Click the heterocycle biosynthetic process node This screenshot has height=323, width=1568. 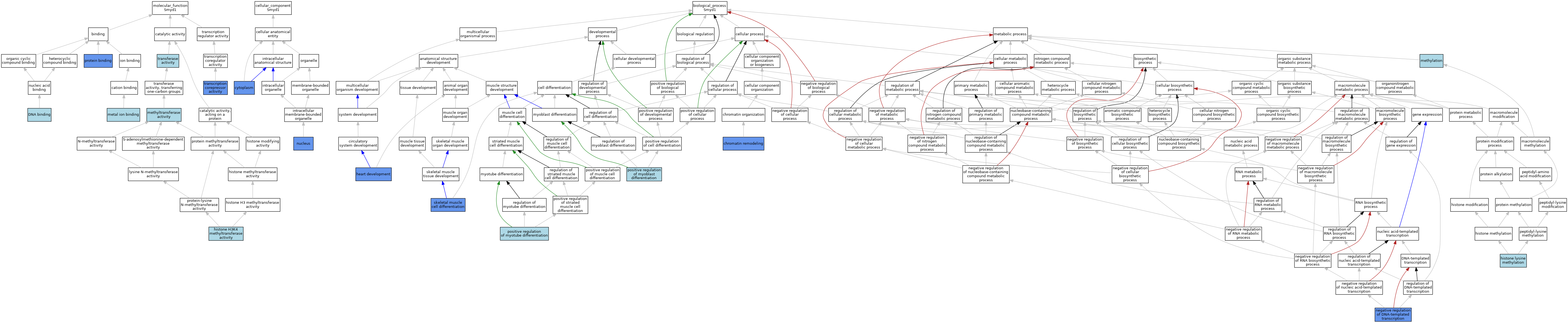coord(1160,114)
